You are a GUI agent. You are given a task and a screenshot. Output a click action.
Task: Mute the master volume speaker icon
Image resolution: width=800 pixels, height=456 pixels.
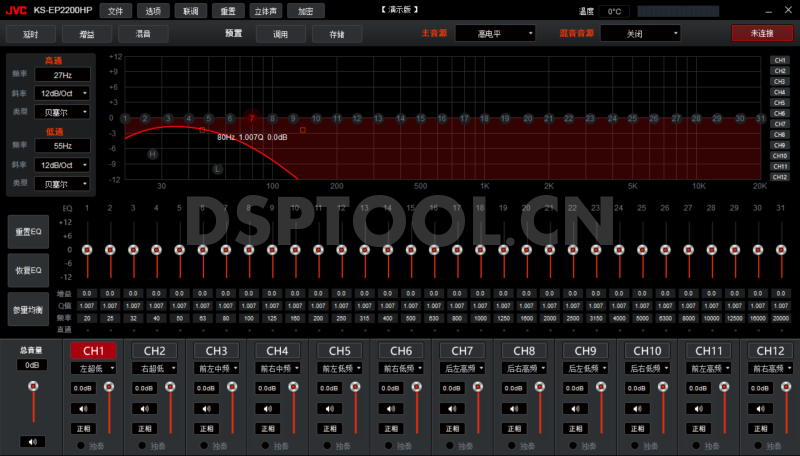click(x=32, y=441)
